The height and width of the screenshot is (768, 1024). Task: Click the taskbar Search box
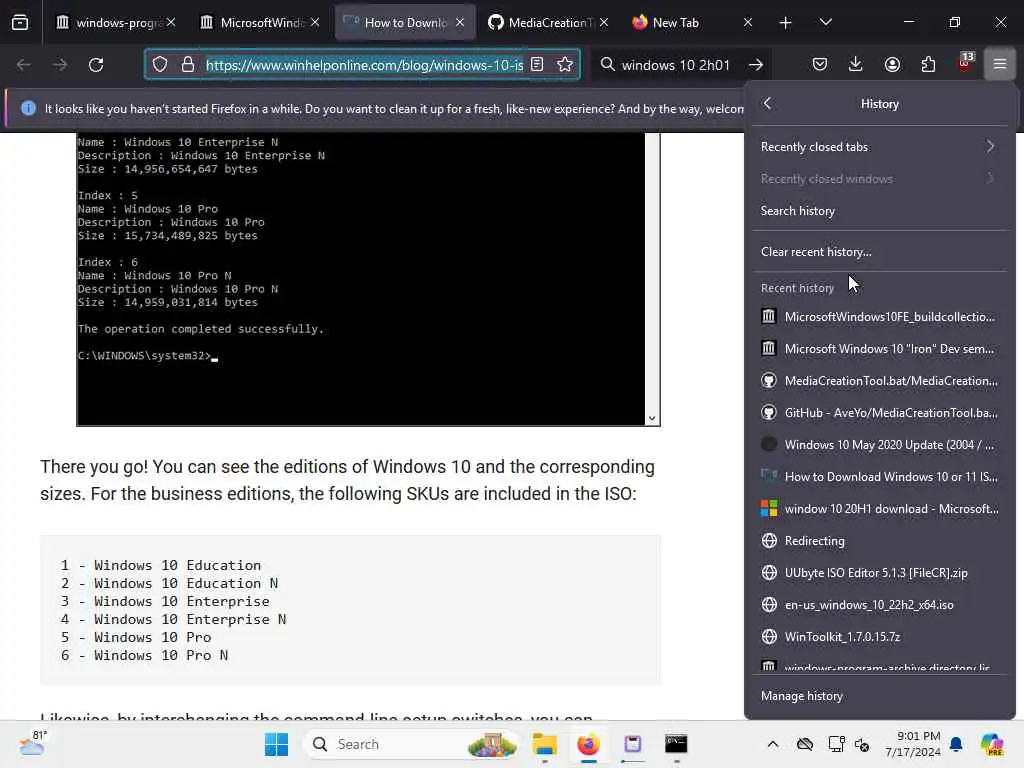click(x=413, y=744)
